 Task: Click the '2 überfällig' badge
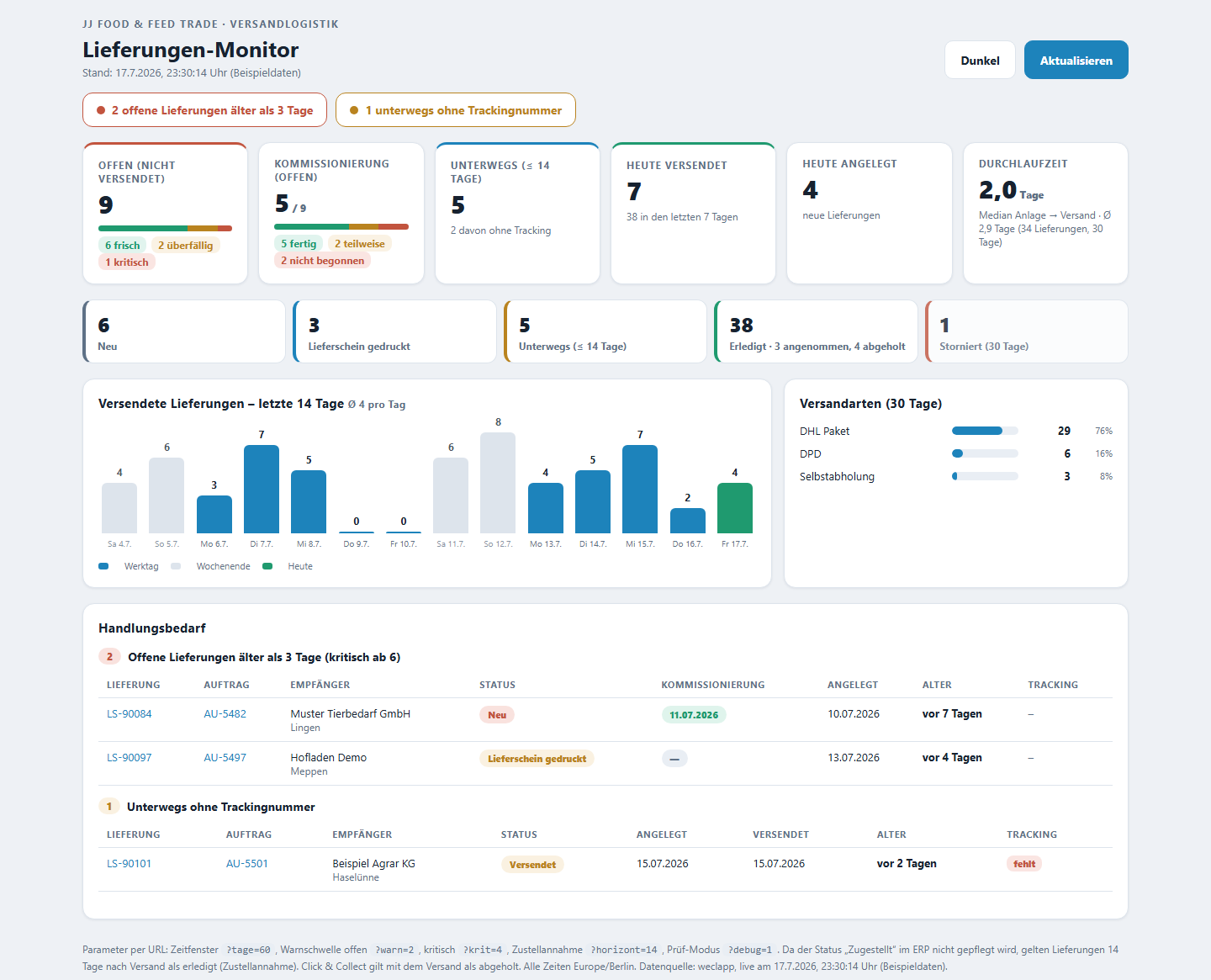186,246
